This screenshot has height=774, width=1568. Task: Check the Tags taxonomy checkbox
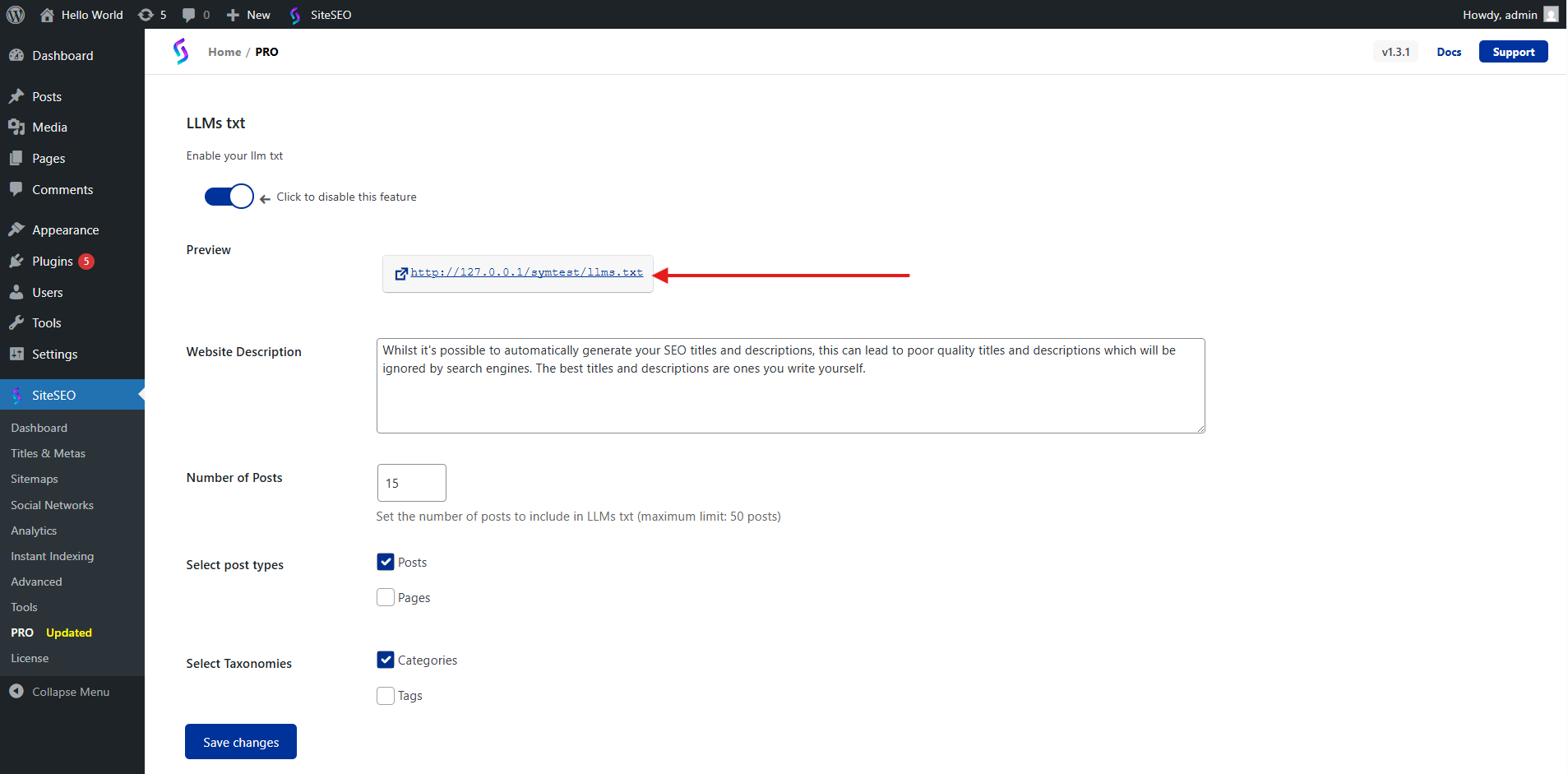tap(386, 696)
